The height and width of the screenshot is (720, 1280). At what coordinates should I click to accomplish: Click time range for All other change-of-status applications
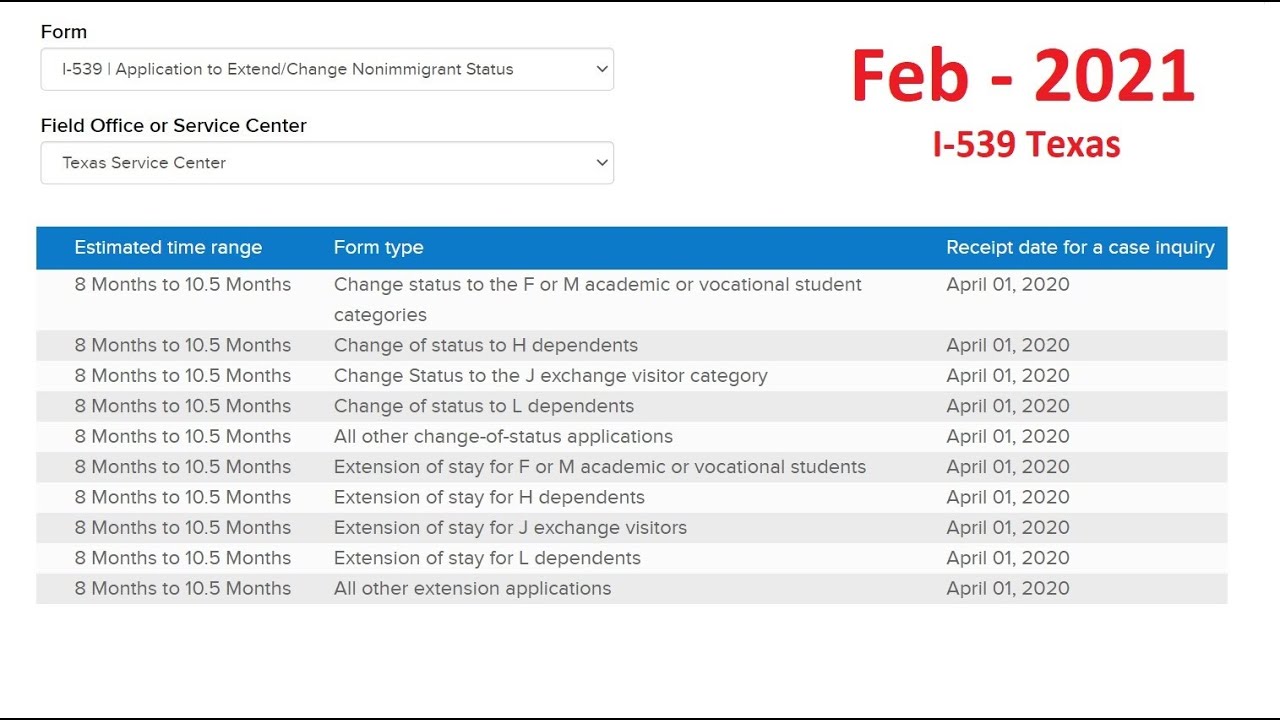coord(183,436)
